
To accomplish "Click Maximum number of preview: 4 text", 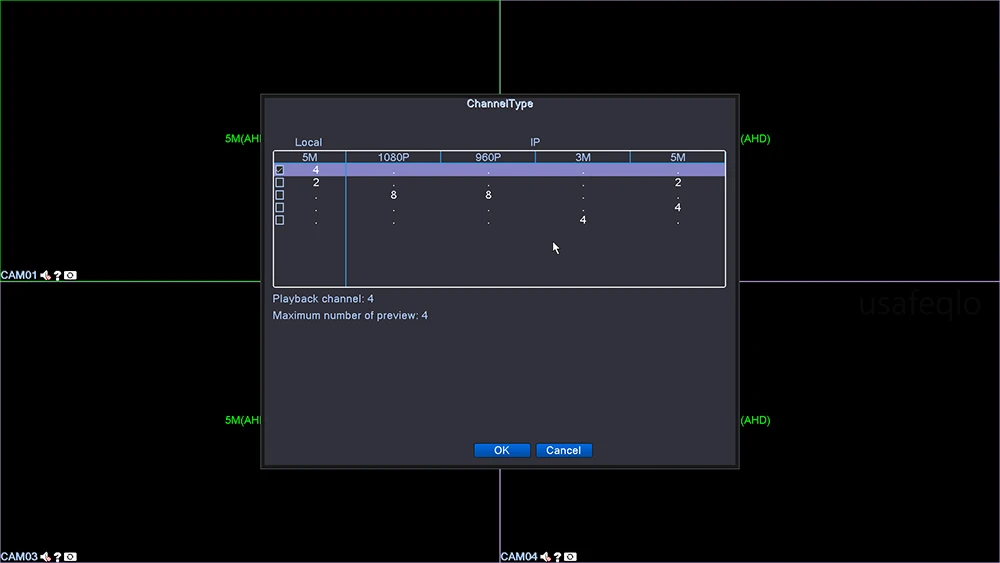I will click(350, 316).
